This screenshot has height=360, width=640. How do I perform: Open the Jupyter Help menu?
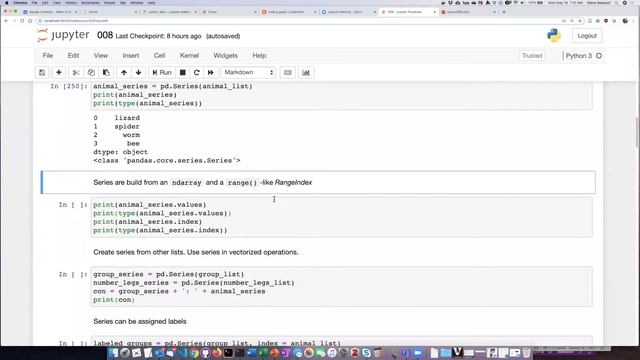(x=259, y=56)
